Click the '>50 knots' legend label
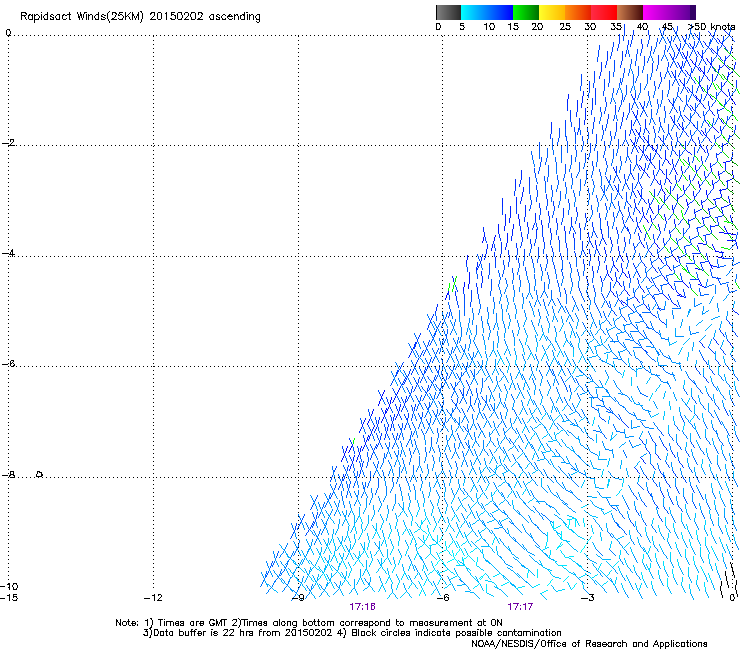This screenshot has height=650, width=740. pyautogui.click(x=712, y=27)
